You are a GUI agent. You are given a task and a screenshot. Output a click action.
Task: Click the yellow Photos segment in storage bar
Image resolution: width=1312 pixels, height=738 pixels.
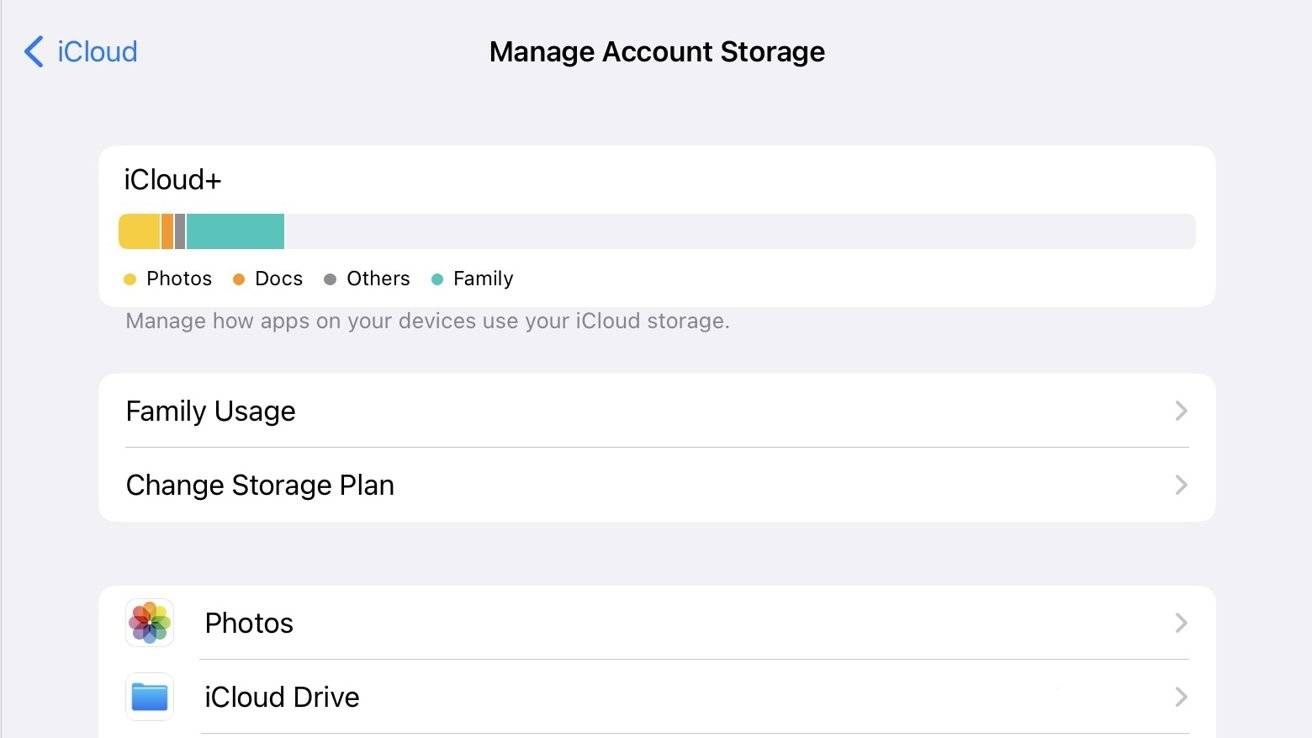(139, 231)
